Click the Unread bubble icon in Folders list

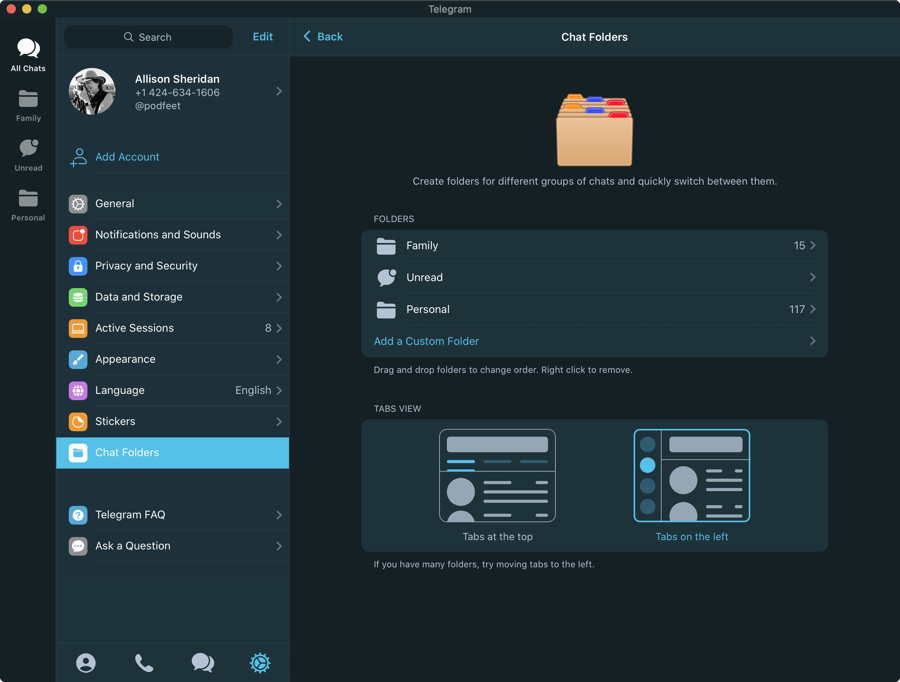(386, 277)
